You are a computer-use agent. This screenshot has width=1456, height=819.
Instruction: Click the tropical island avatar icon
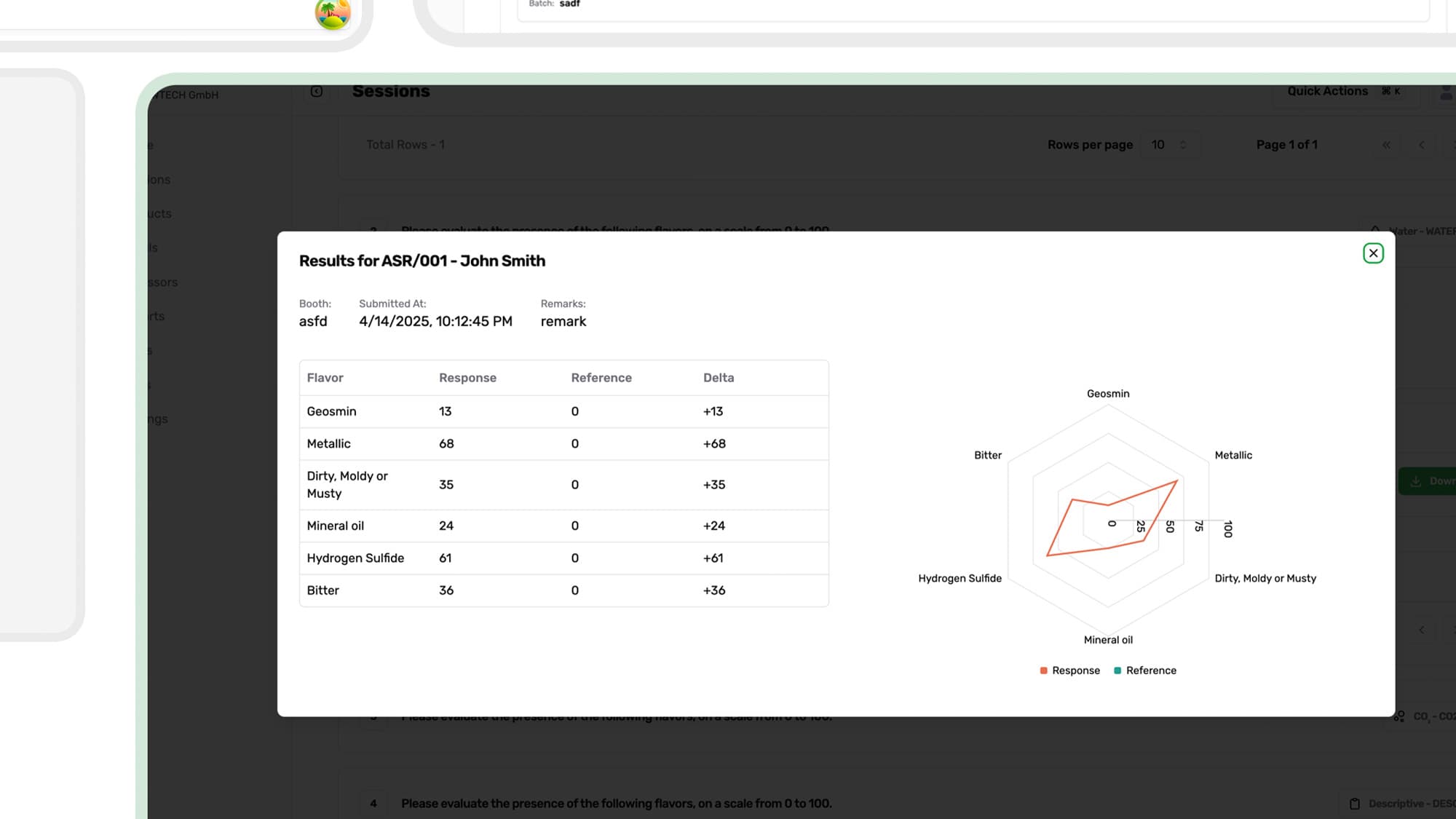click(333, 13)
